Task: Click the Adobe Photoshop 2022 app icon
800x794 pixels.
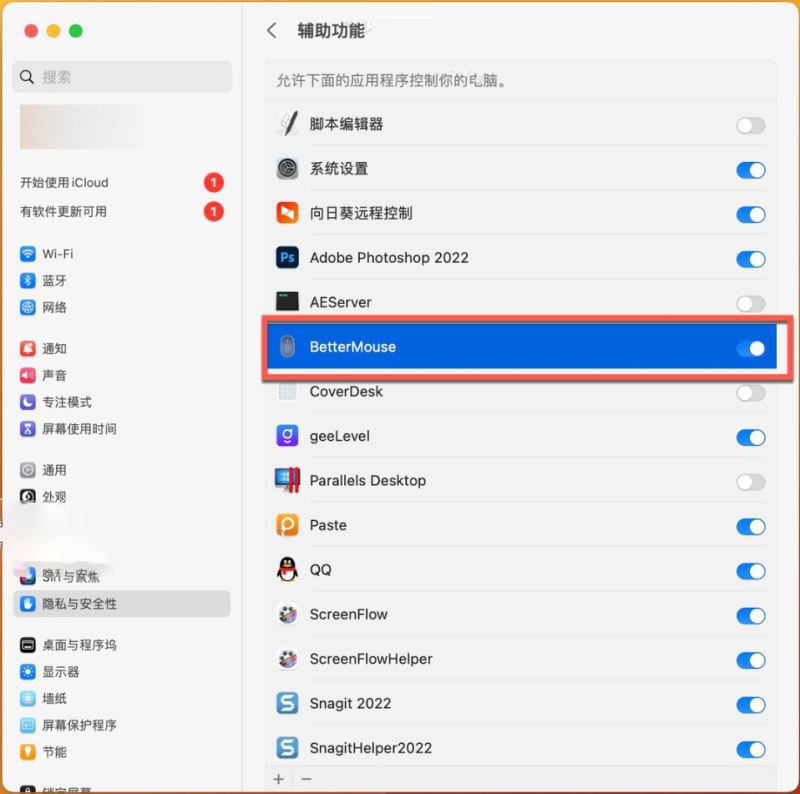Action: [287, 257]
